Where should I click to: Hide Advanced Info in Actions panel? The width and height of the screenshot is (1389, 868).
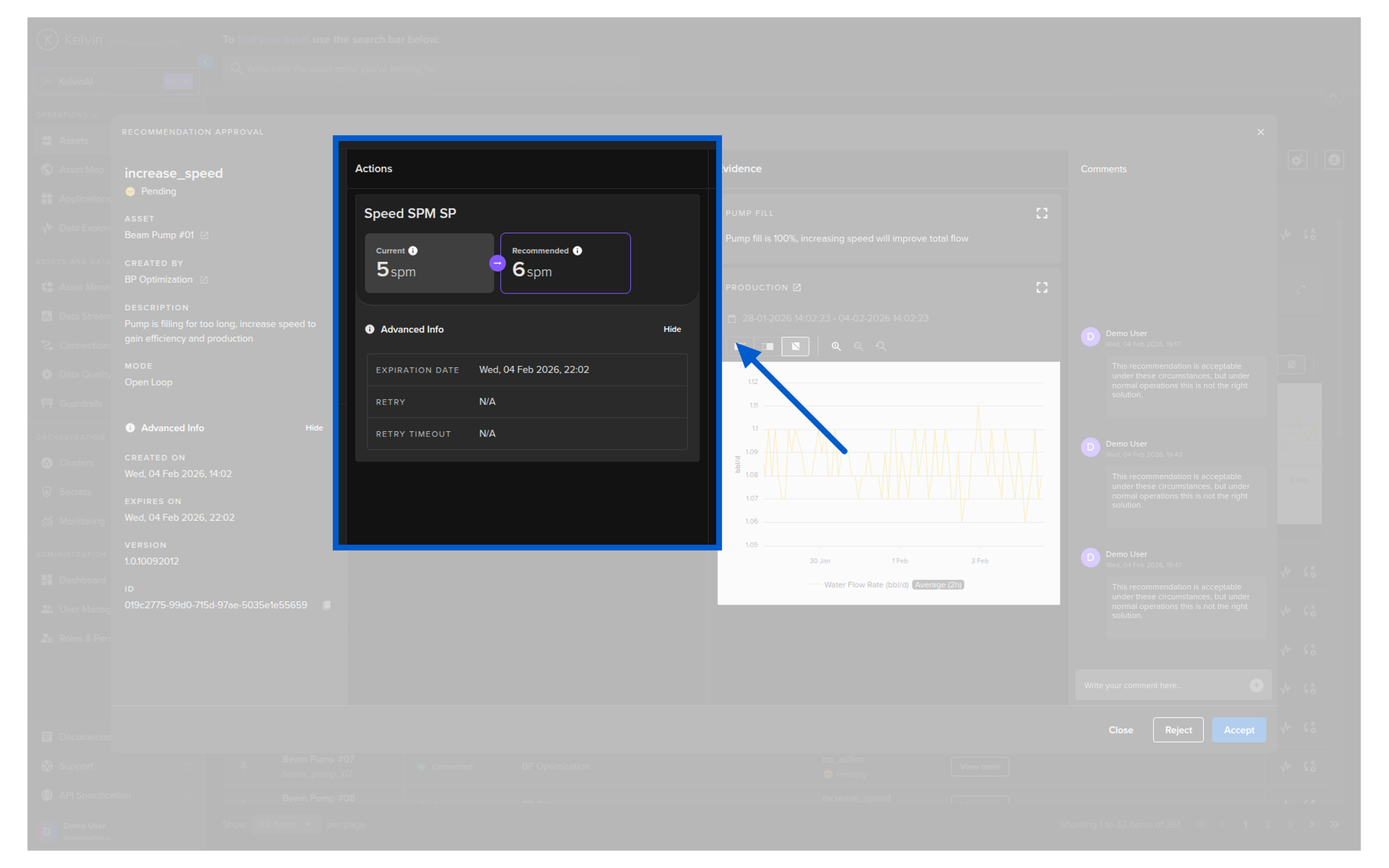pyautogui.click(x=671, y=330)
